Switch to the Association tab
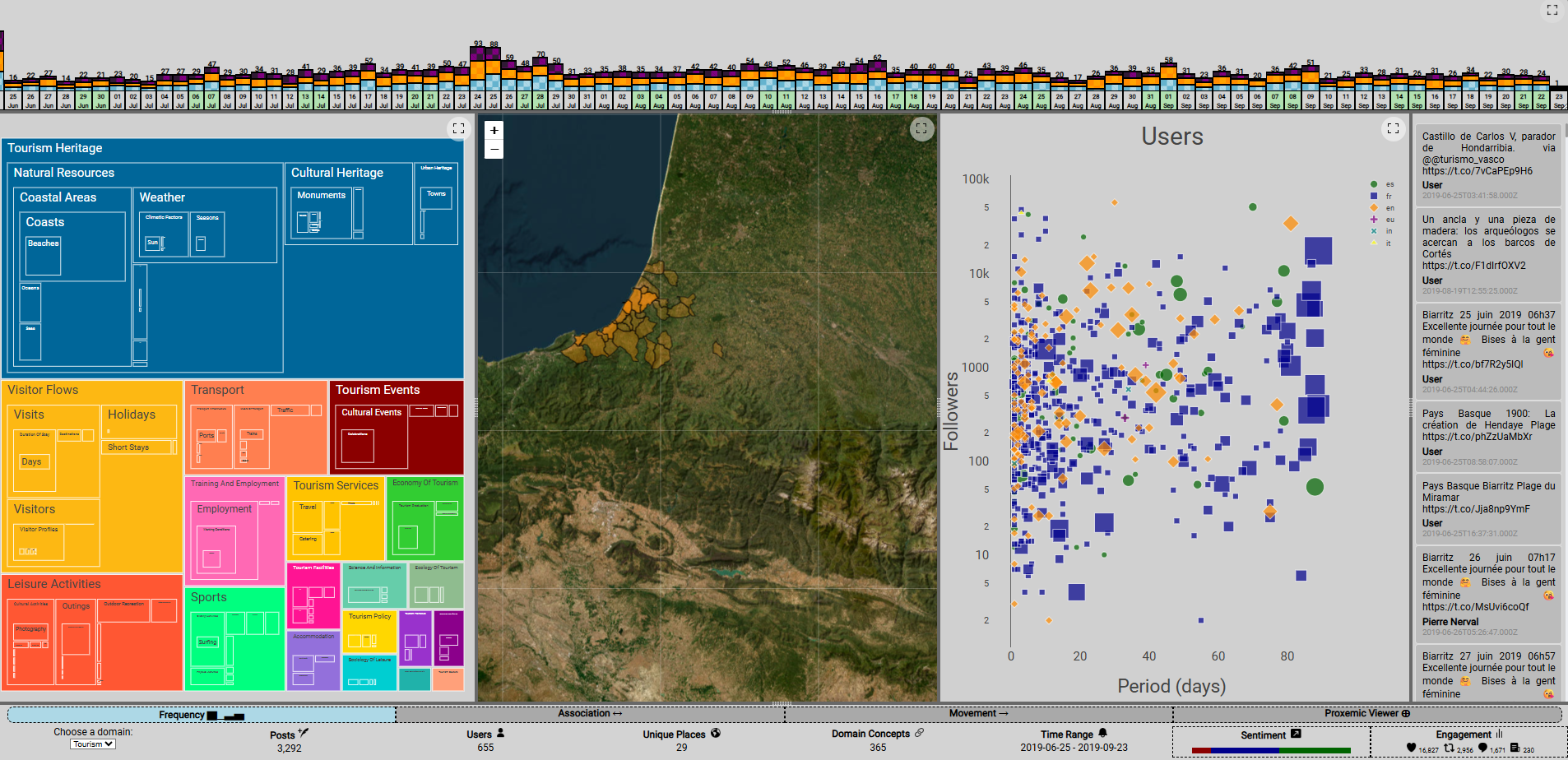This screenshot has width=1568, height=760. click(589, 713)
